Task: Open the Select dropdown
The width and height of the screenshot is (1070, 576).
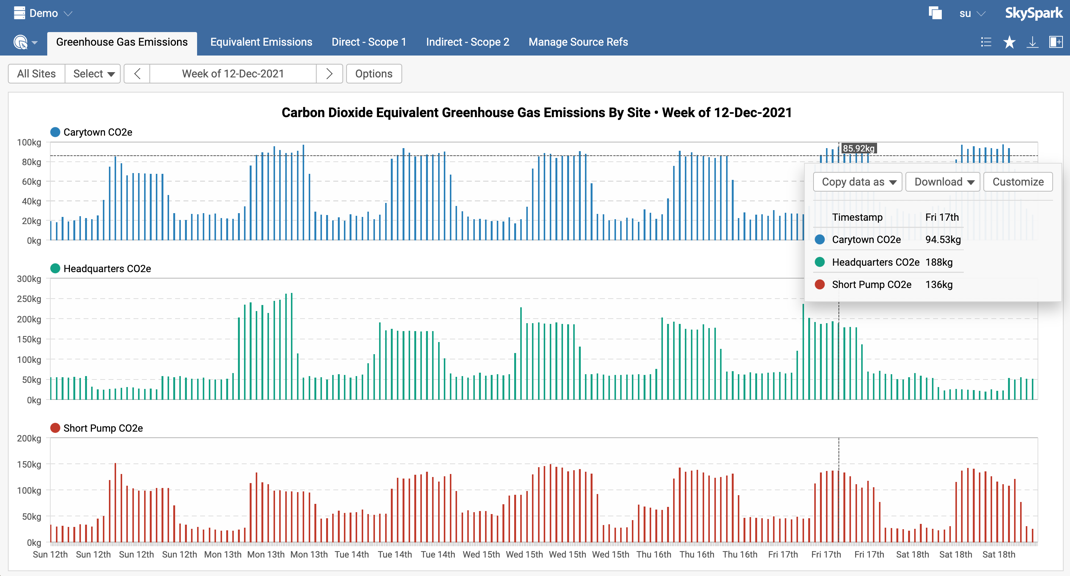Action: pyautogui.click(x=93, y=74)
